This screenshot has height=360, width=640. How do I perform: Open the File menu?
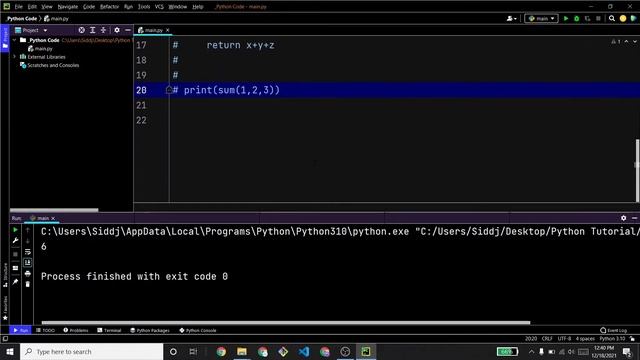tap(19, 7)
